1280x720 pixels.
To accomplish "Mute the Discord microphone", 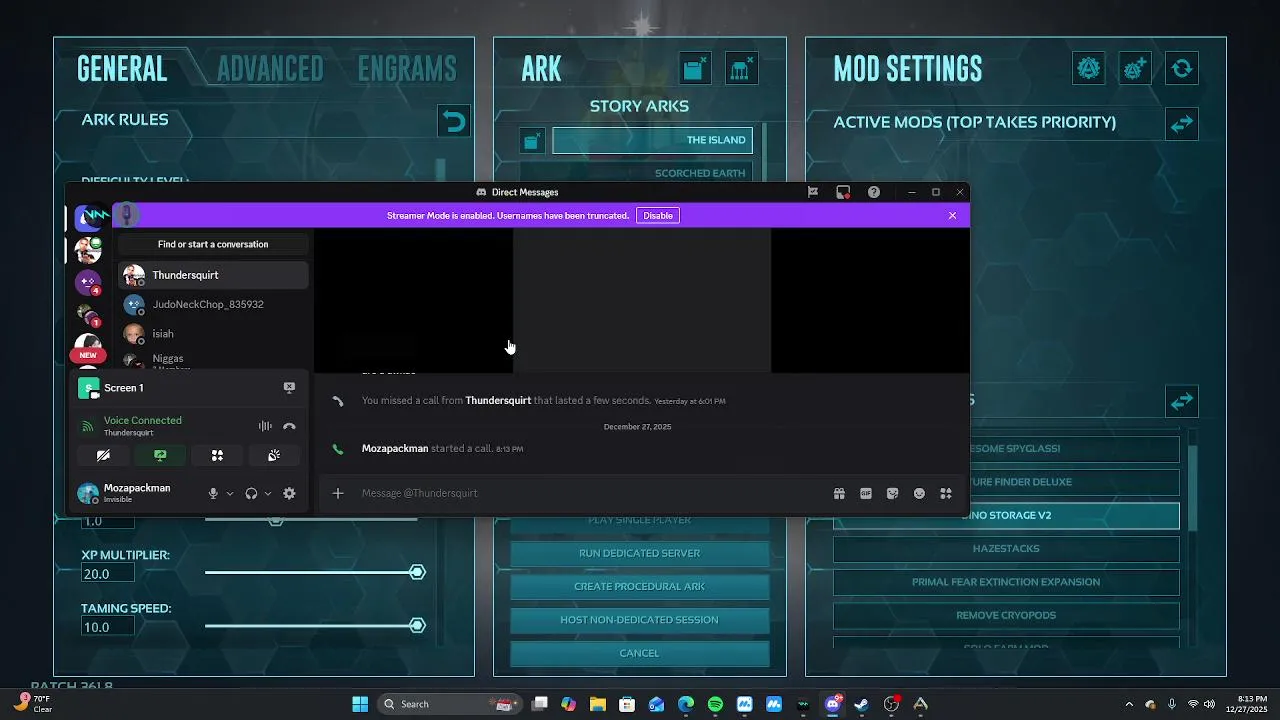I will [x=213, y=493].
